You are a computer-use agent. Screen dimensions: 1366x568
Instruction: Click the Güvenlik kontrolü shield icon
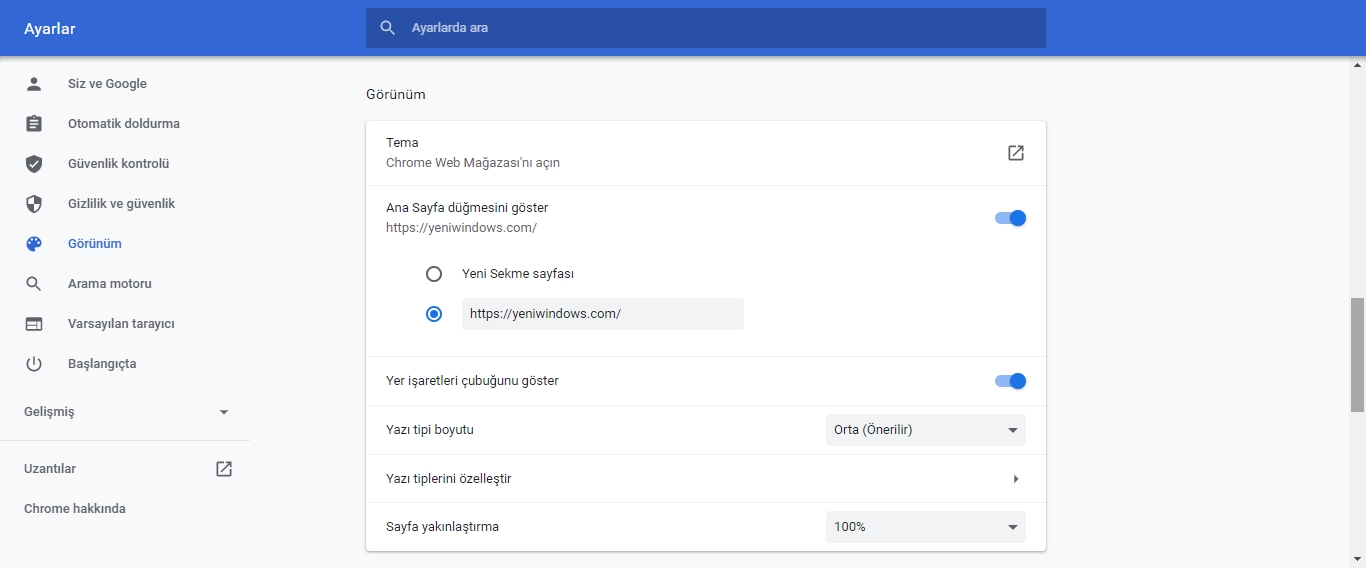coord(34,164)
